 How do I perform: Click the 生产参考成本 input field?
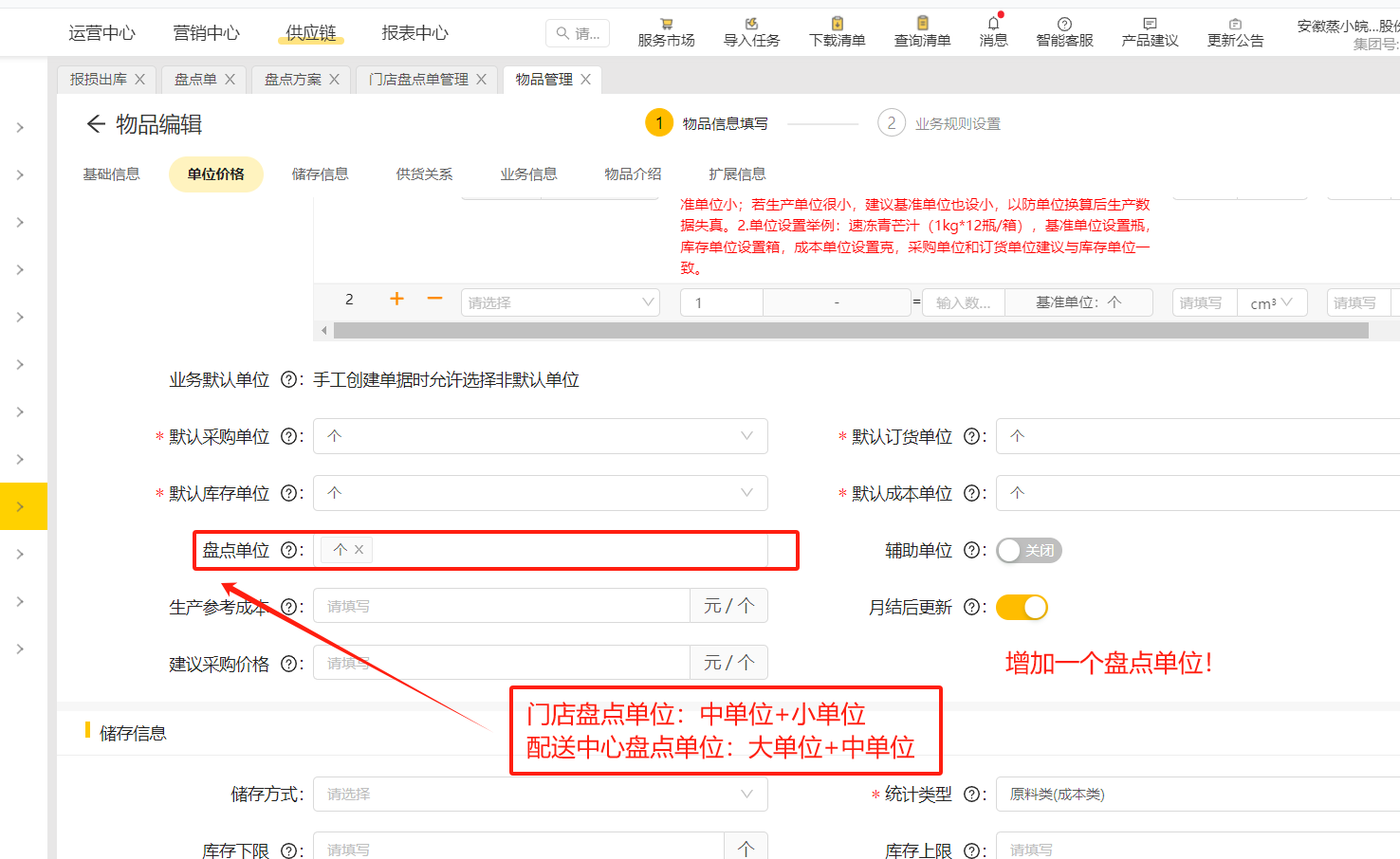(x=501, y=605)
